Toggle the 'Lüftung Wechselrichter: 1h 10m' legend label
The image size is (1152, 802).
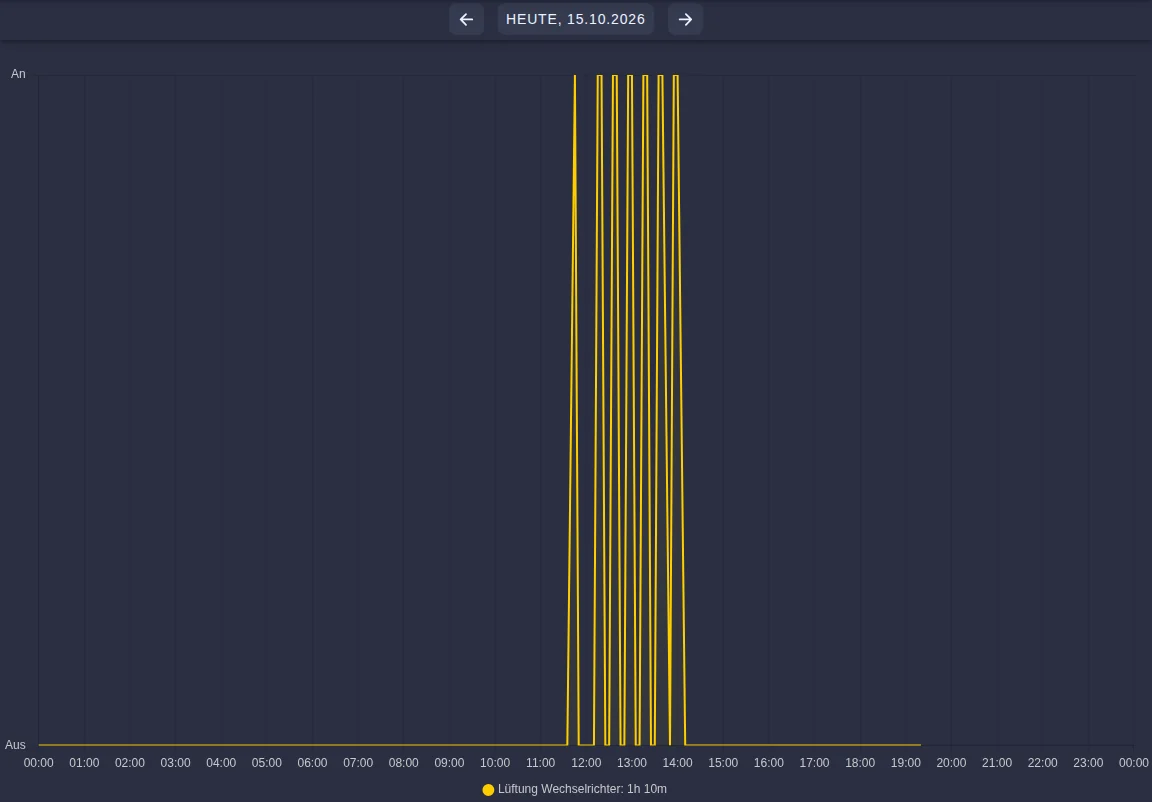583,789
